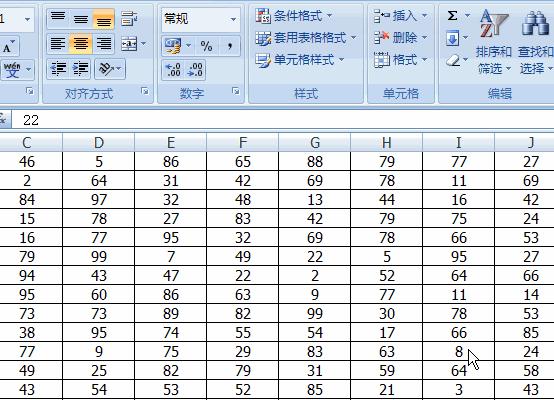Select cell I containing 8
The height and width of the screenshot is (400, 554).
[x=459, y=352]
